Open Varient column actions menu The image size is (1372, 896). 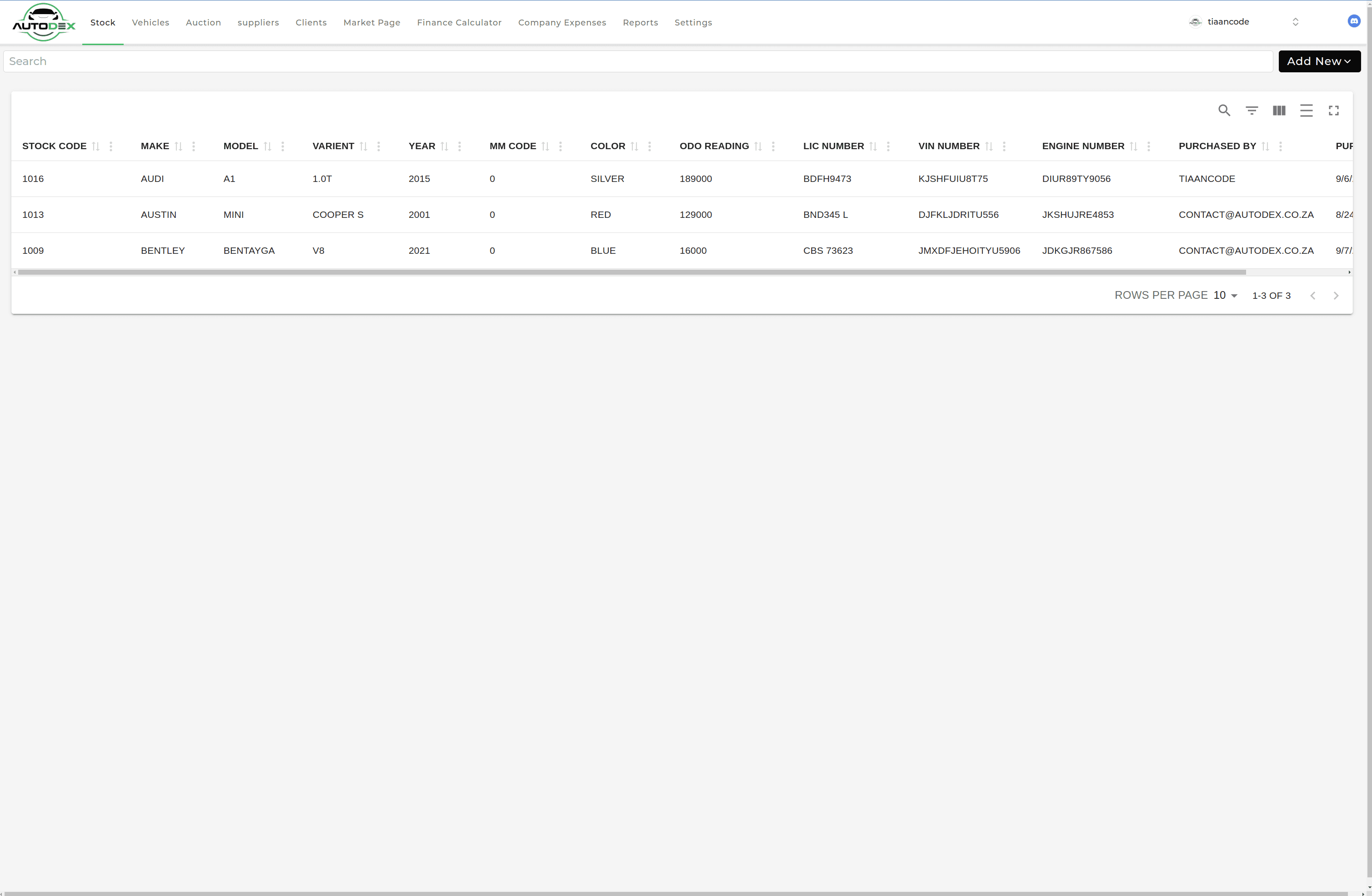pyautogui.click(x=378, y=146)
